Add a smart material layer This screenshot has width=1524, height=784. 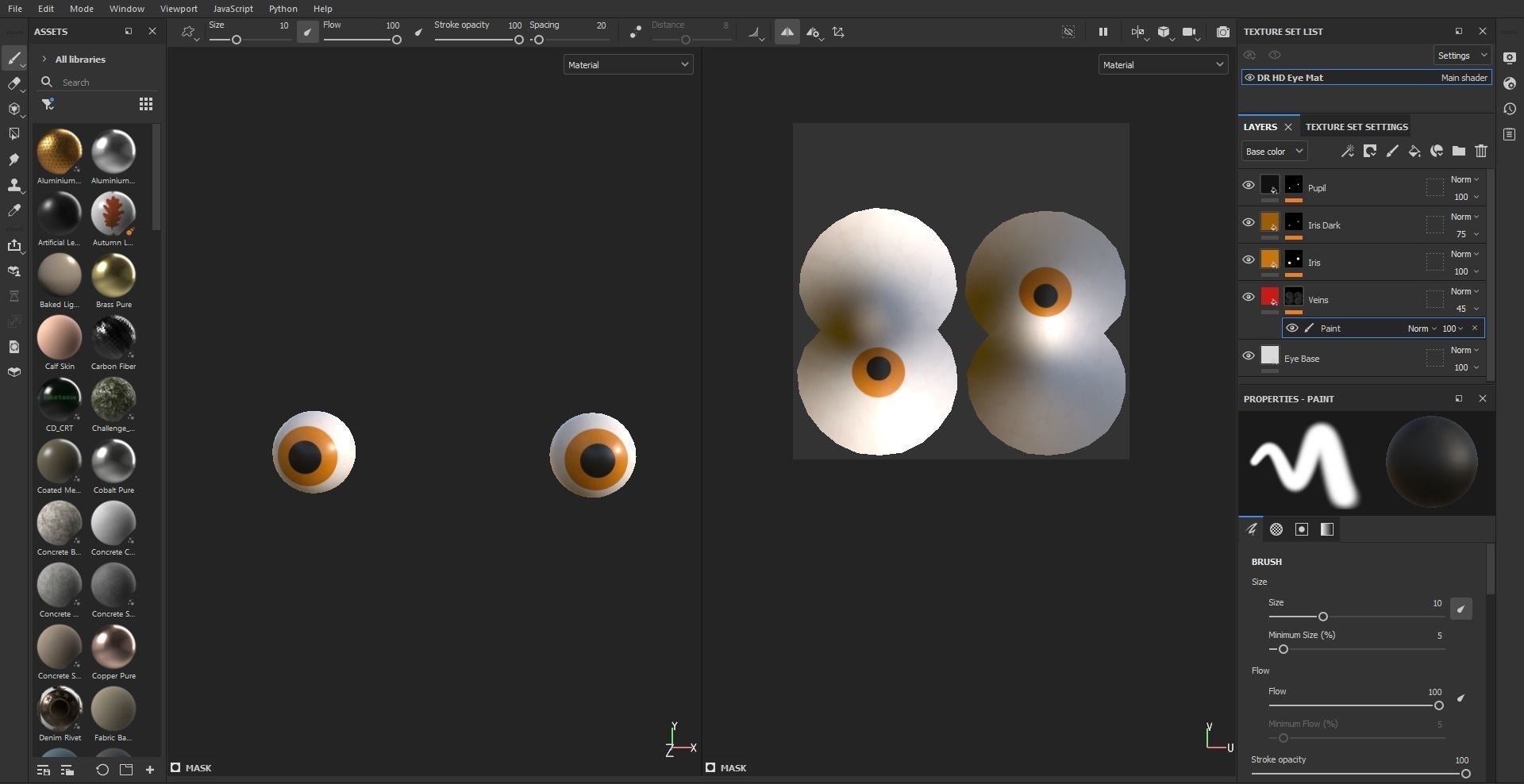(x=1437, y=152)
